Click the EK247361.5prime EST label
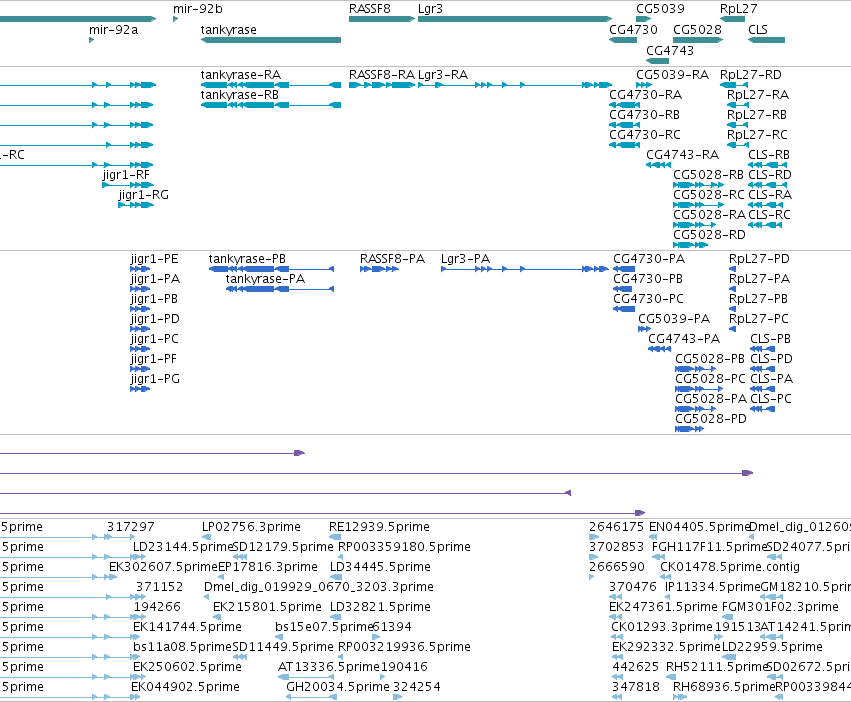 (x=663, y=606)
